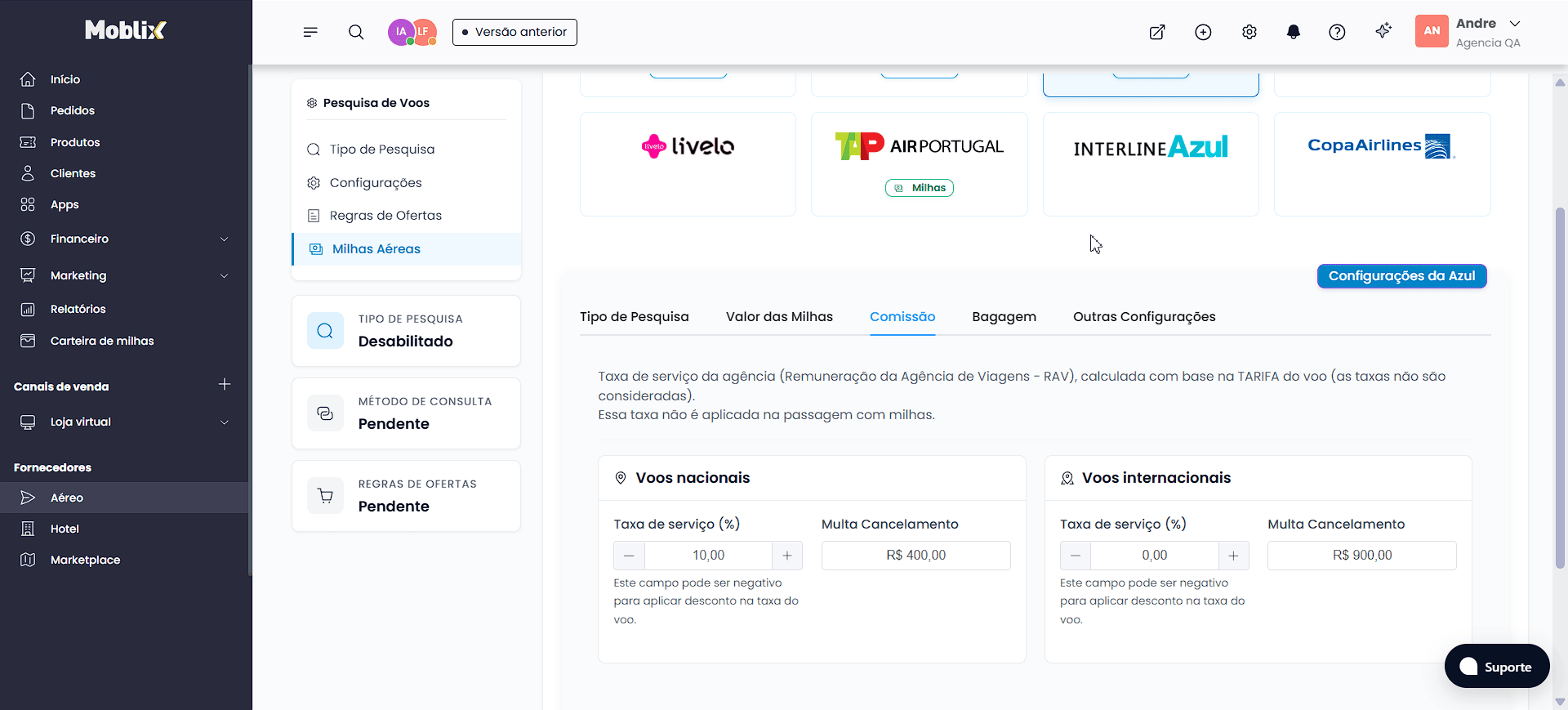Open the search magnifier icon
This screenshot has height=710, width=1568.
(x=356, y=32)
